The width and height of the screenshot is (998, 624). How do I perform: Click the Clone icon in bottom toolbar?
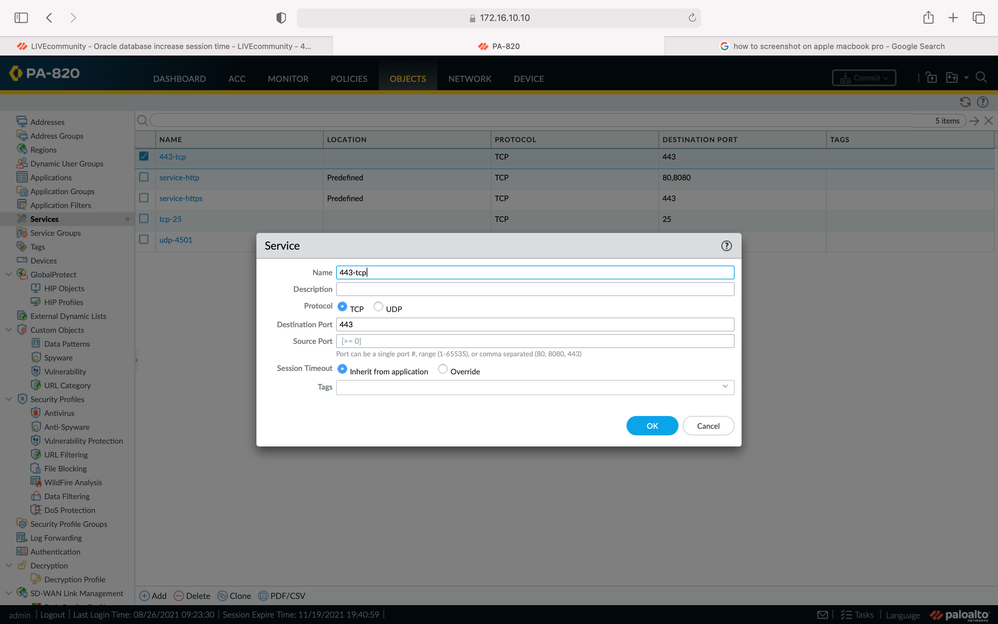pos(222,596)
